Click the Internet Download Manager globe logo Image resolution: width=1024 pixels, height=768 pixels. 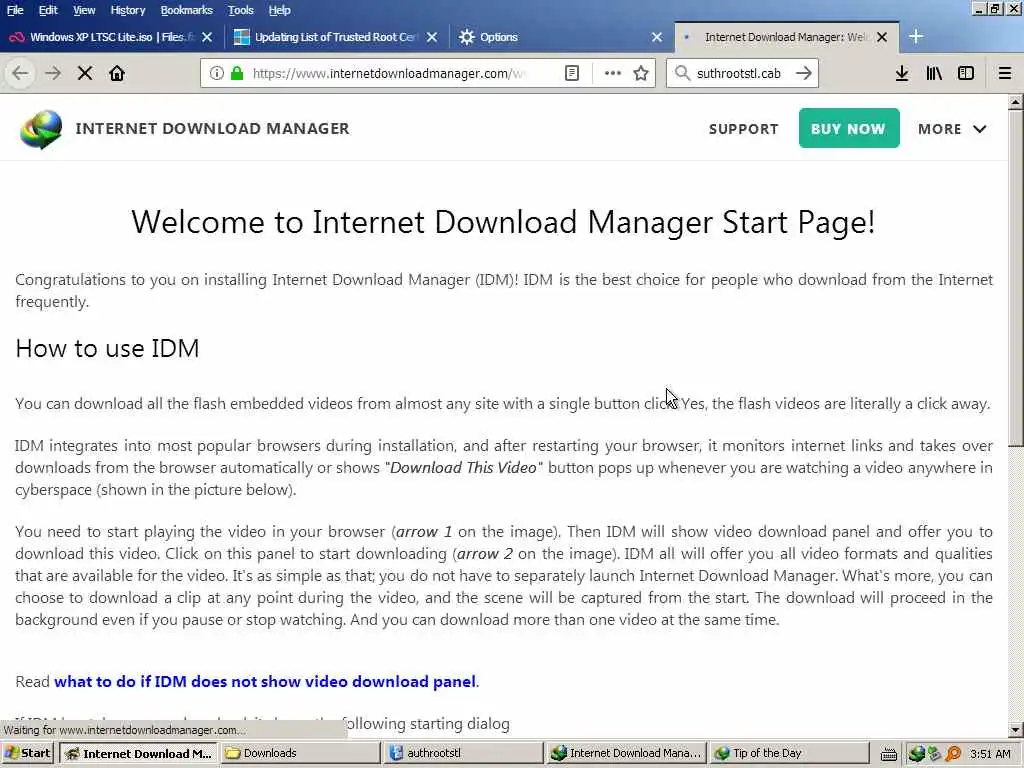coord(41,129)
